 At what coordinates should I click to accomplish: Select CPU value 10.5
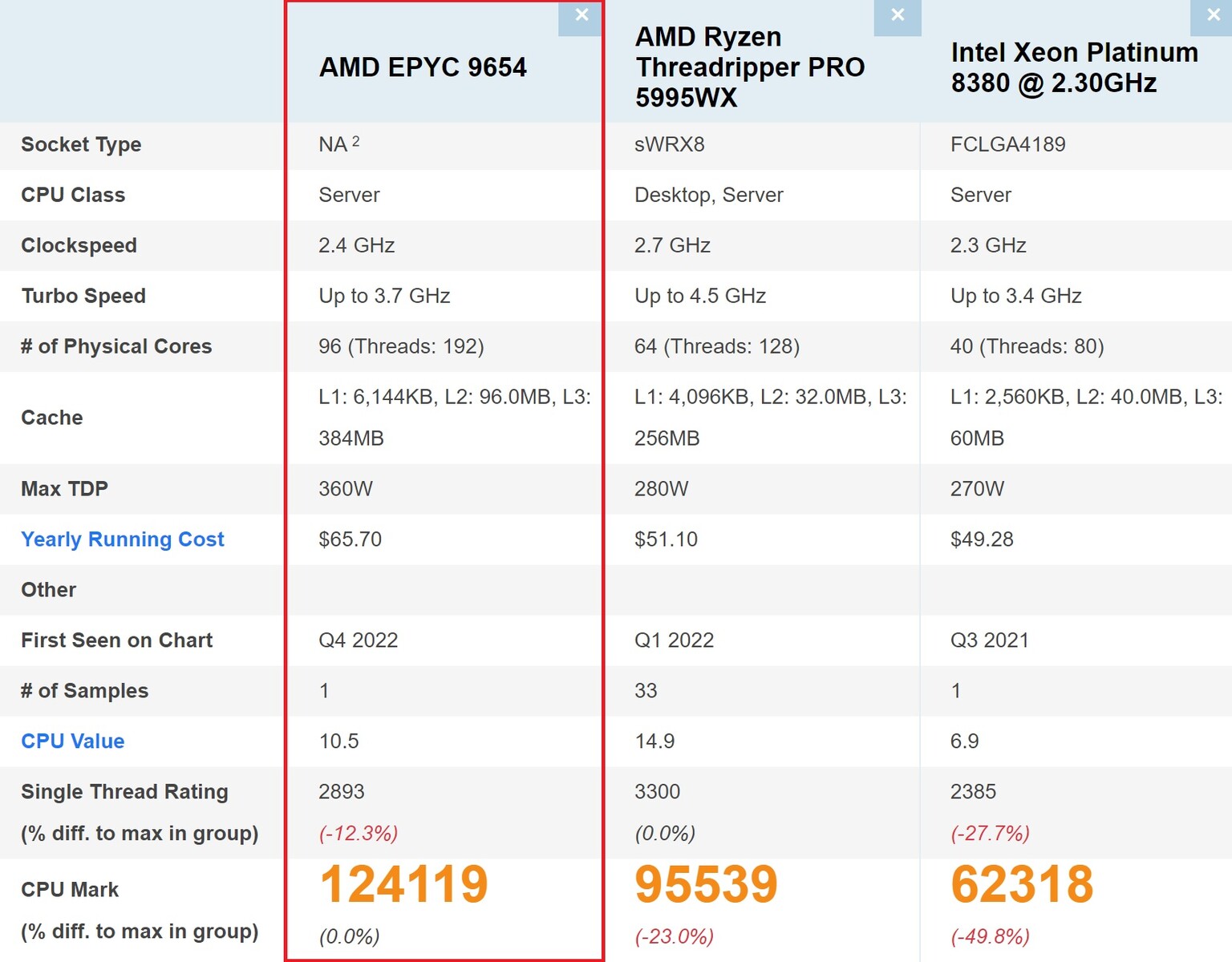[x=338, y=742]
